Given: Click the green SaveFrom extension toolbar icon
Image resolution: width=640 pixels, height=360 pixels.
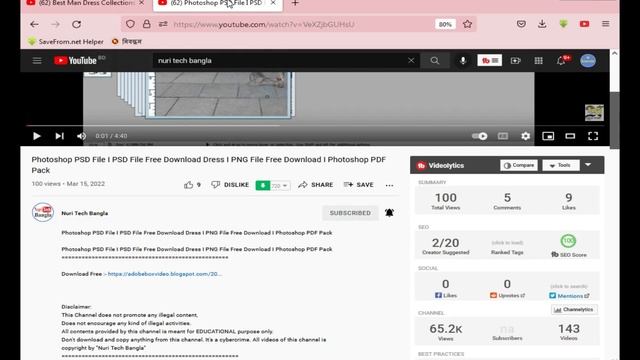Looking at the screenshot, I should 563,24.
